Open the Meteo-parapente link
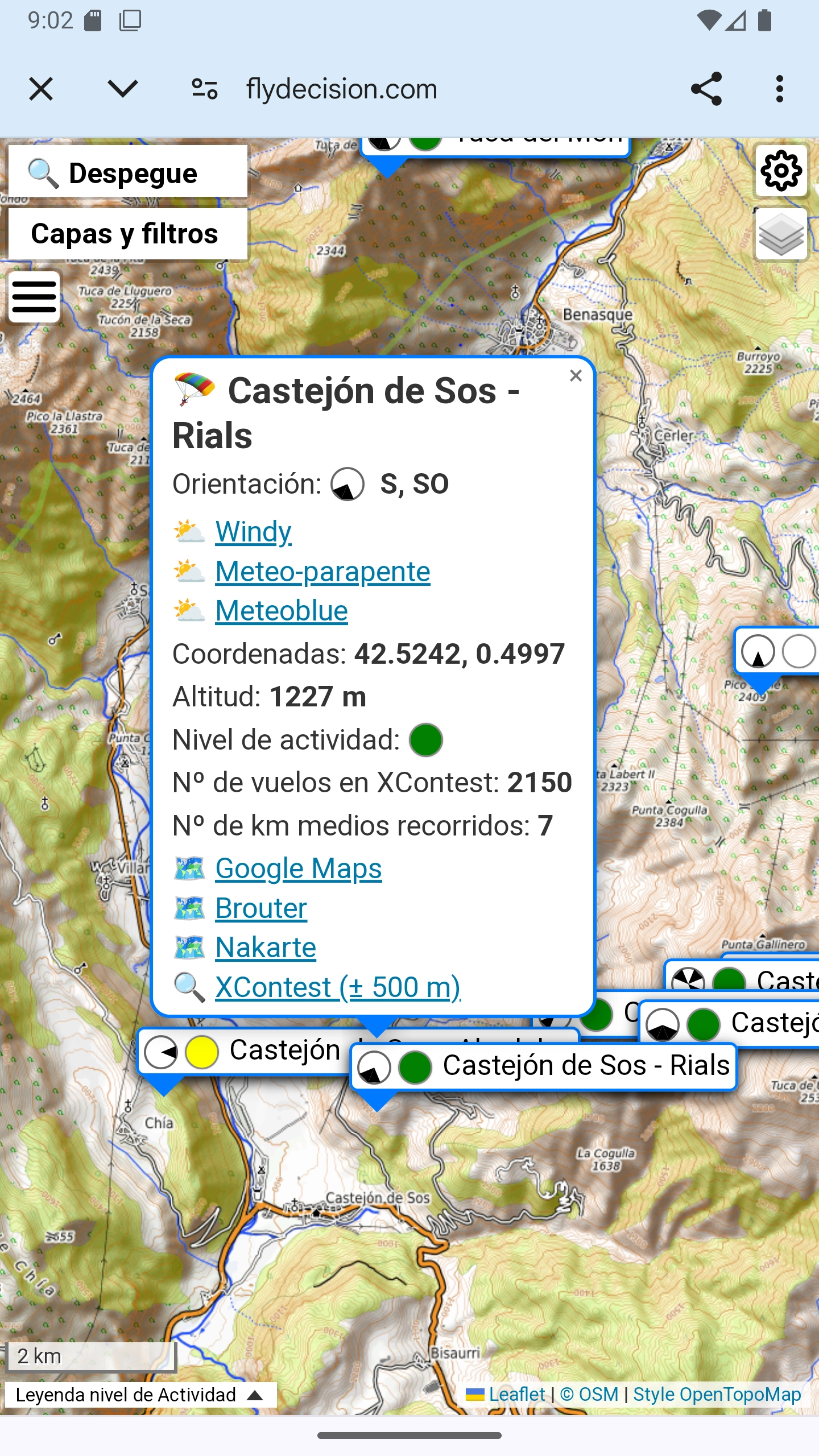The height and width of the screenshot is (1456, 819). tap(322, 572)
